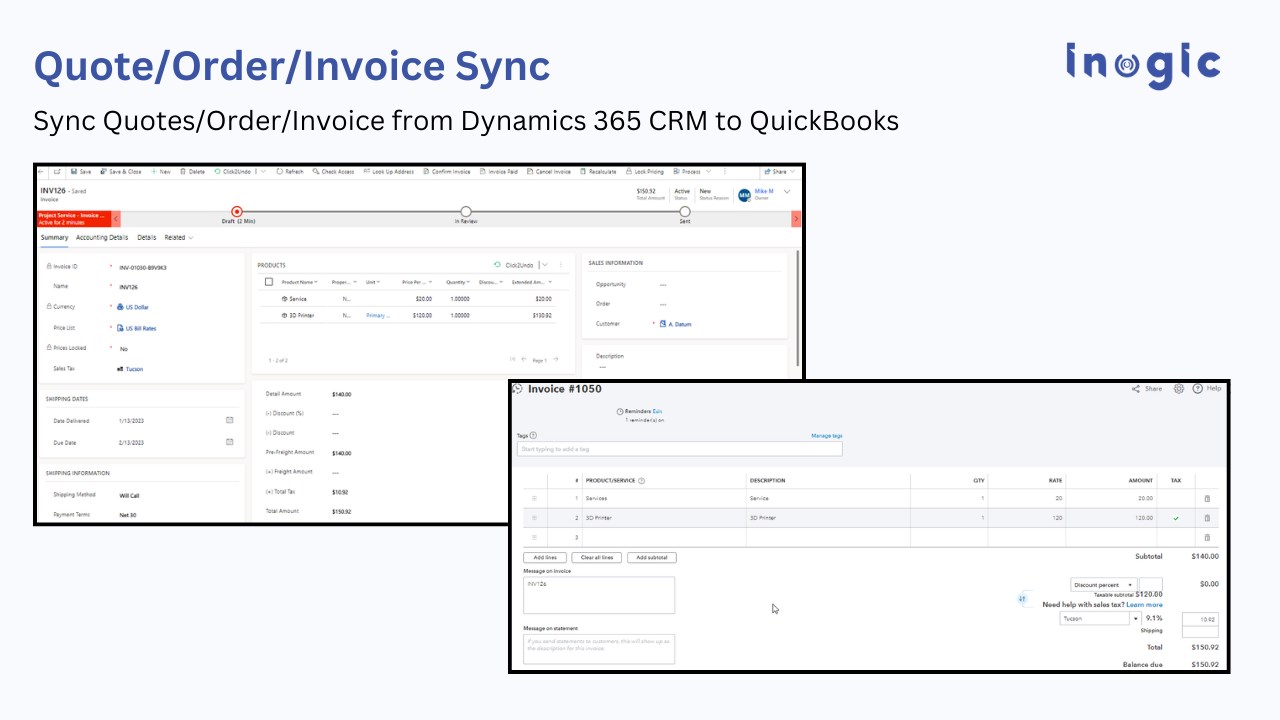This screenshot has width=1280, height=720.
Task: Open the Accounting Details tab
Action: [x=102, y=238]
